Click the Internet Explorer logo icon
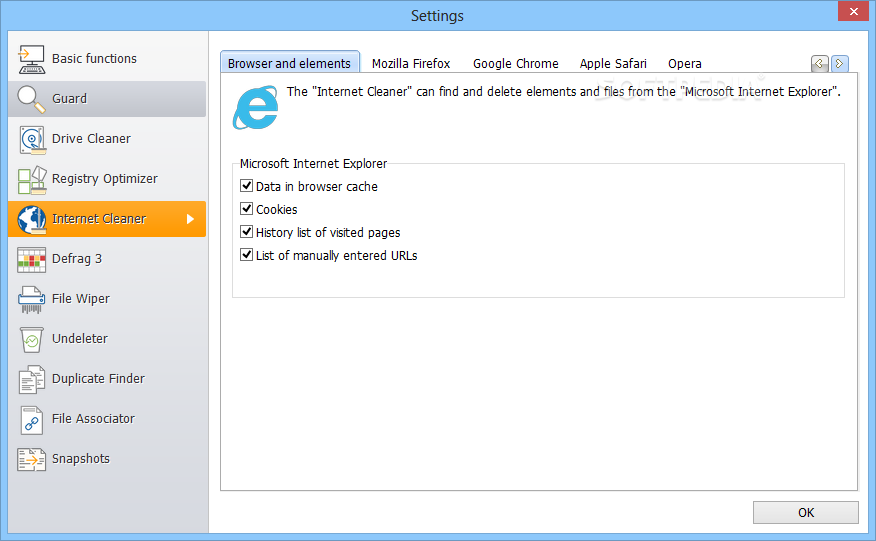The width and height of the screenshot is (876, 541). (x=255, y=107)
